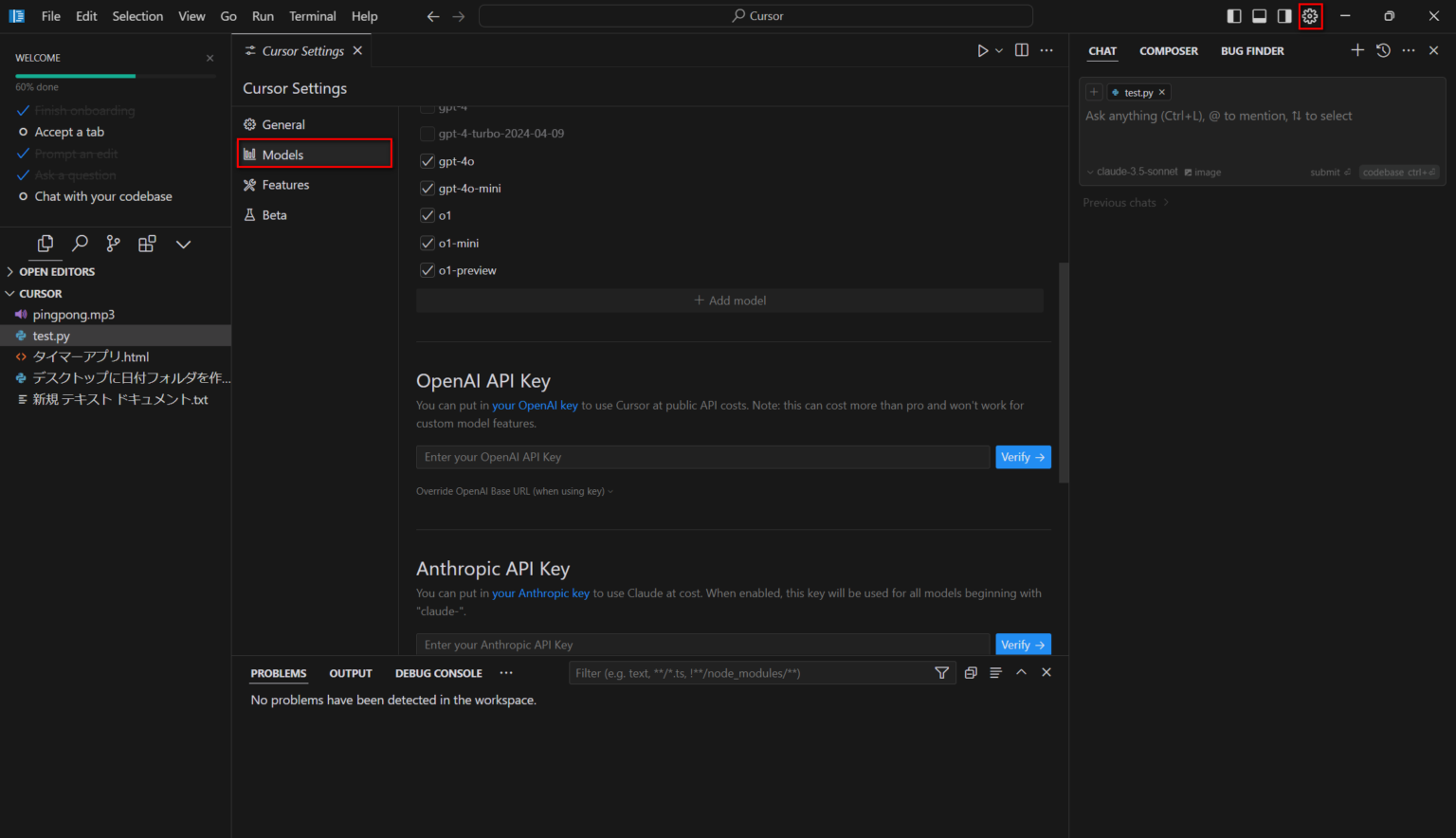This screenshot has width=1456, height=838.
Task: Toggle the primary side bar layout icon
Action: (x=1234, y=16)
